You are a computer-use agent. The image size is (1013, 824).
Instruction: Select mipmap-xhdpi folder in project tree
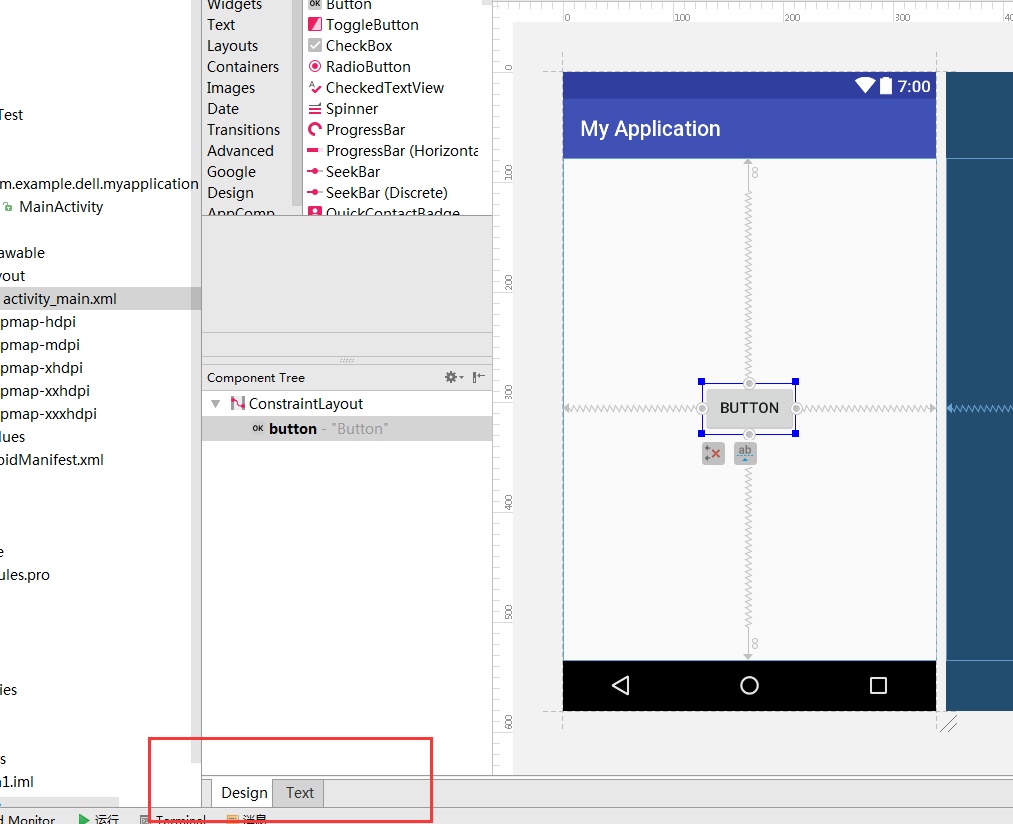point(41,368)
